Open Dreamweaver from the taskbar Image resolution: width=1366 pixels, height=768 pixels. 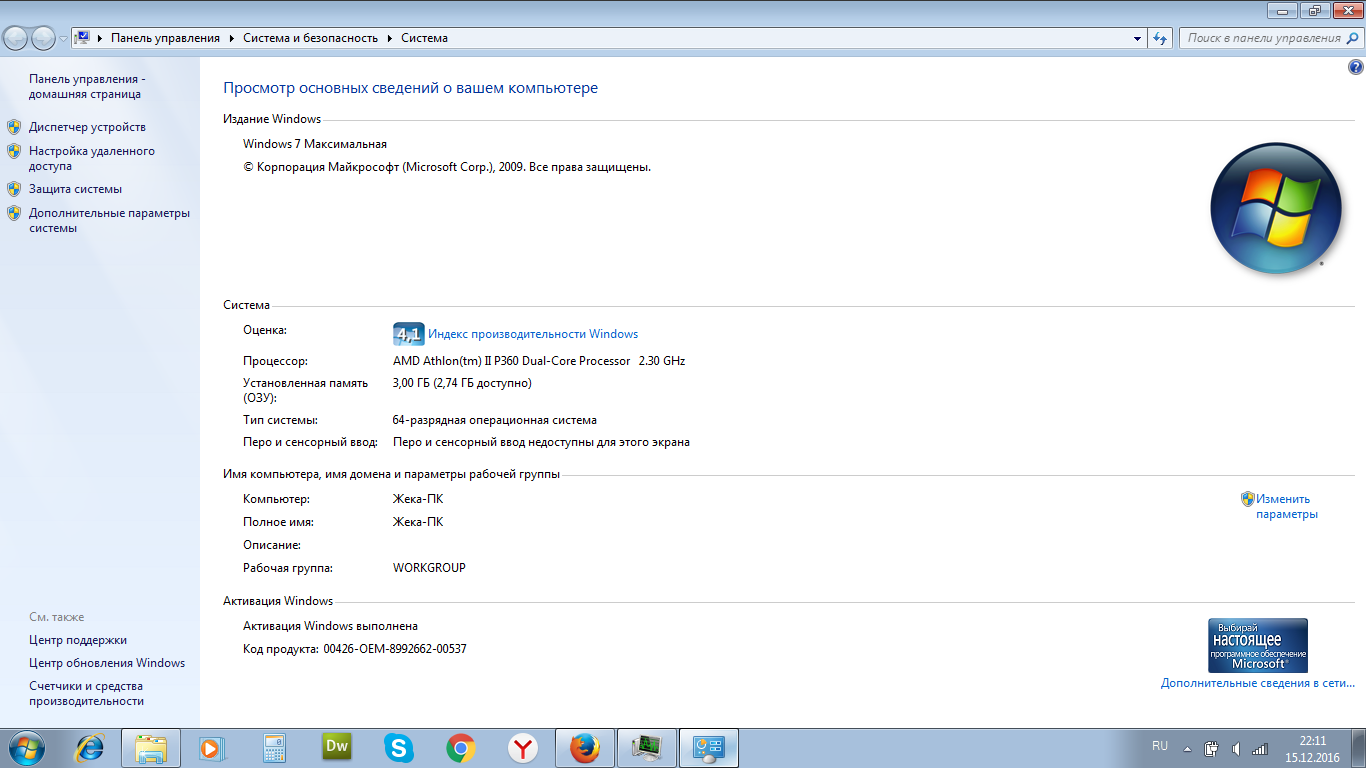coord(337,747)
